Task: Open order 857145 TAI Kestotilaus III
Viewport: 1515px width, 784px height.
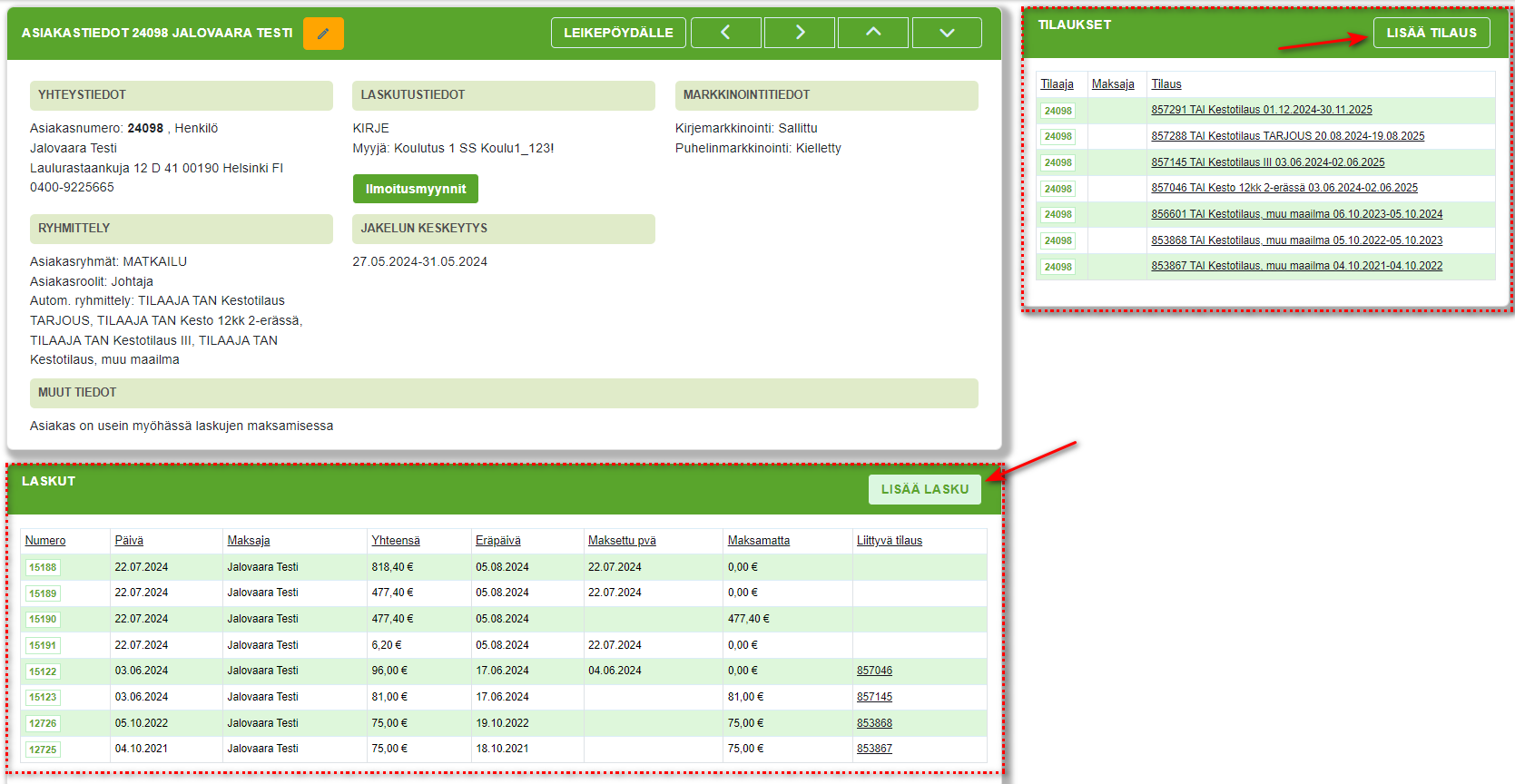Action: click(x=1268, y=162)
